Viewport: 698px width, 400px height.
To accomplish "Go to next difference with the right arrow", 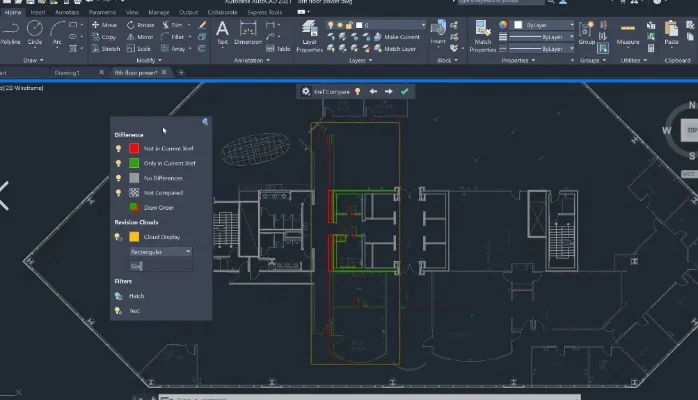I will pyautogui.click(x=388, y=91).
